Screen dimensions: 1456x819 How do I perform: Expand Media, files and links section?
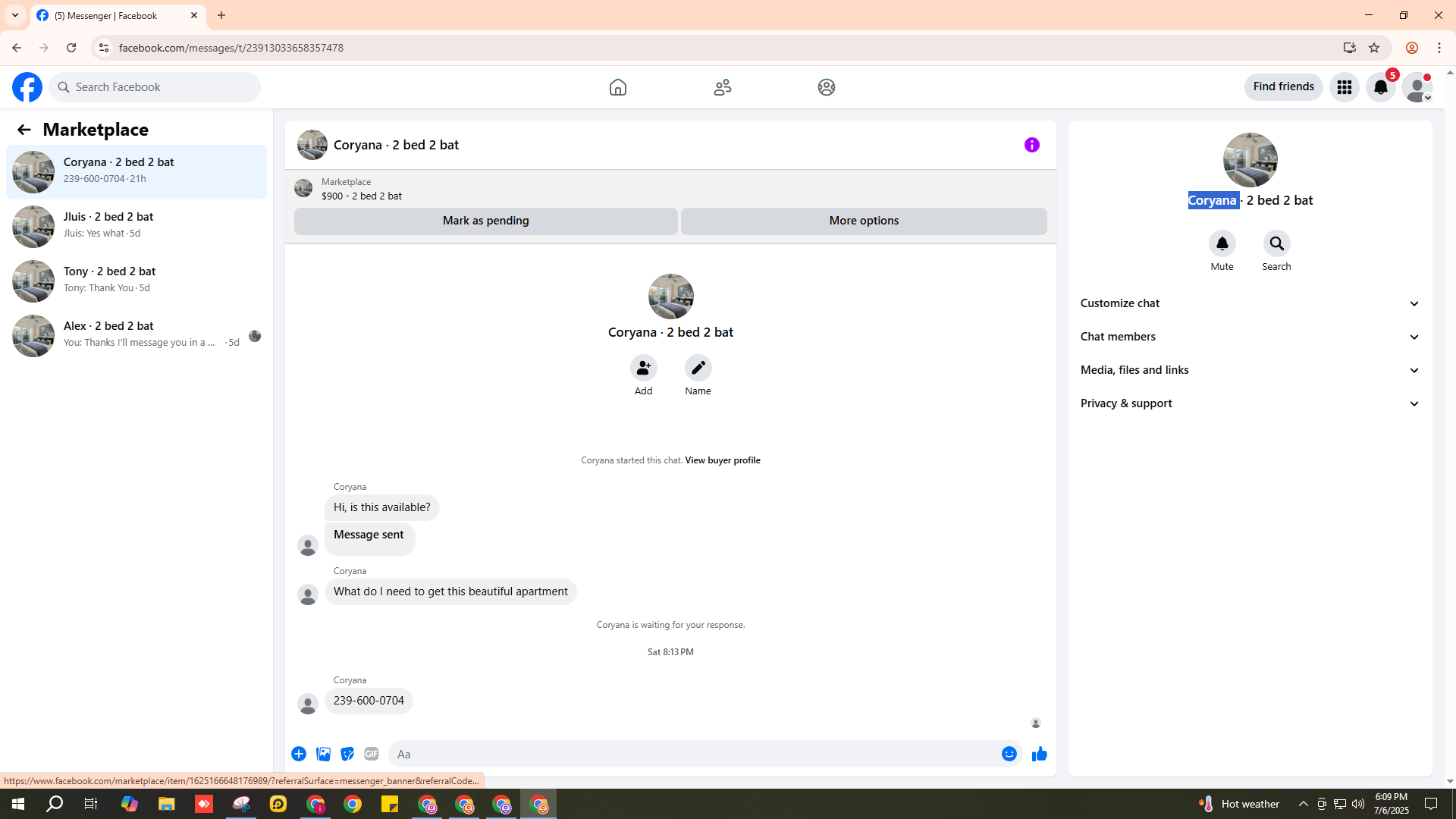1250,370
